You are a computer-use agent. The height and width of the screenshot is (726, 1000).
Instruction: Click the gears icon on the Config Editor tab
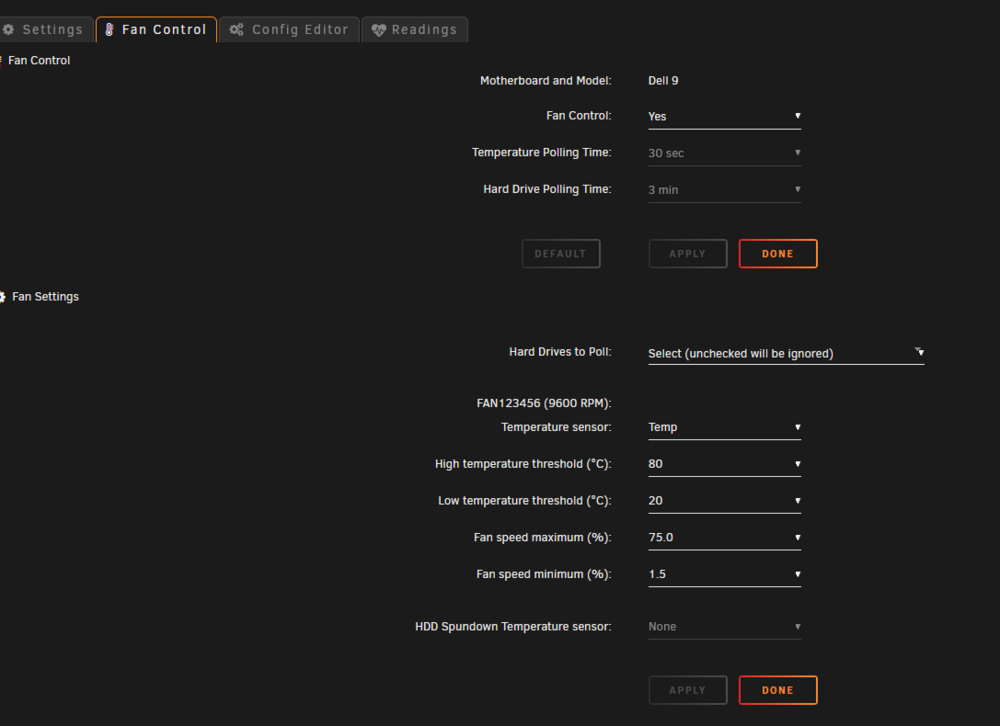[237, 29]
